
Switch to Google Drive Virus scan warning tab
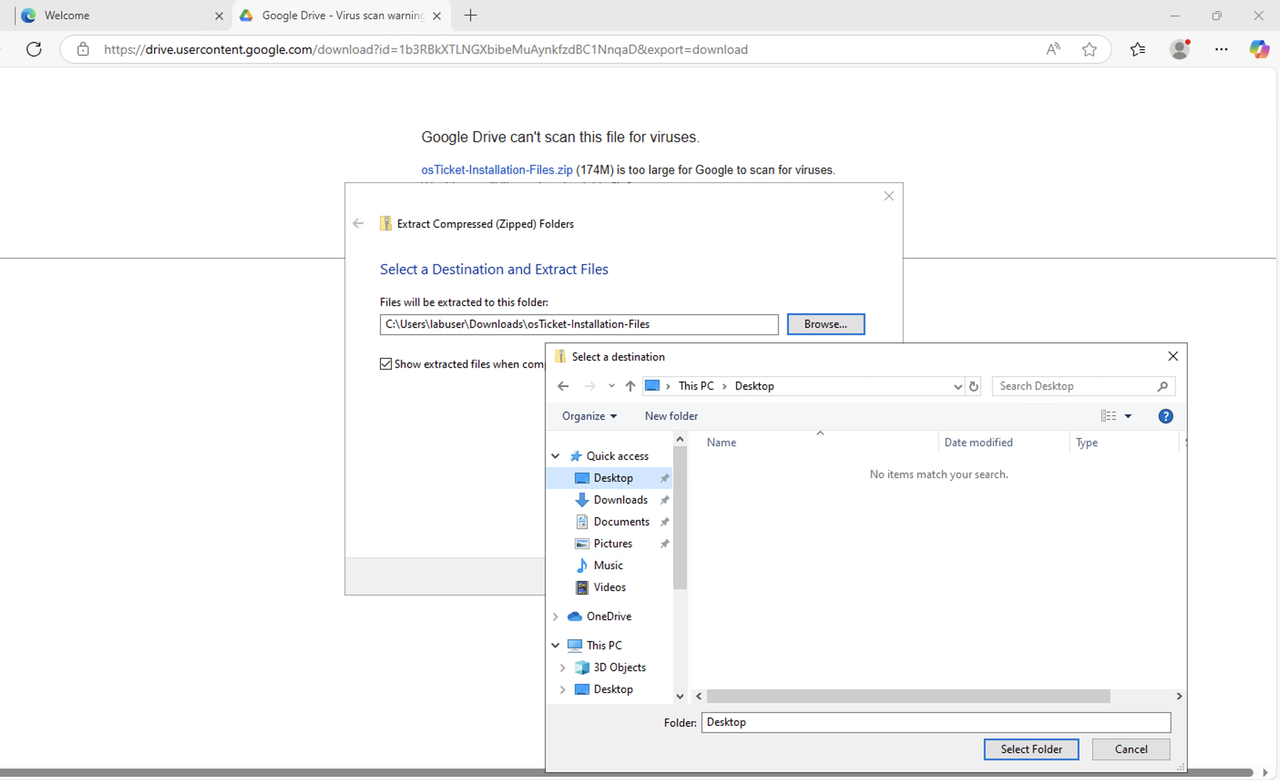(x=340, y=16)
